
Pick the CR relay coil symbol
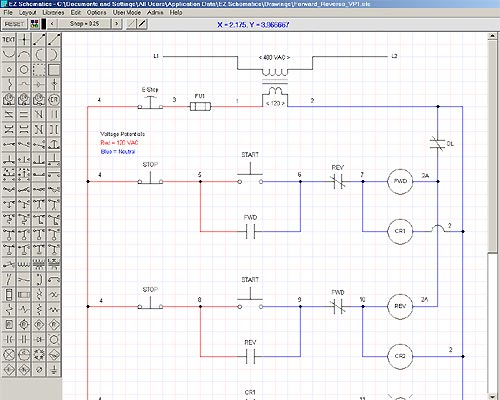54,100
